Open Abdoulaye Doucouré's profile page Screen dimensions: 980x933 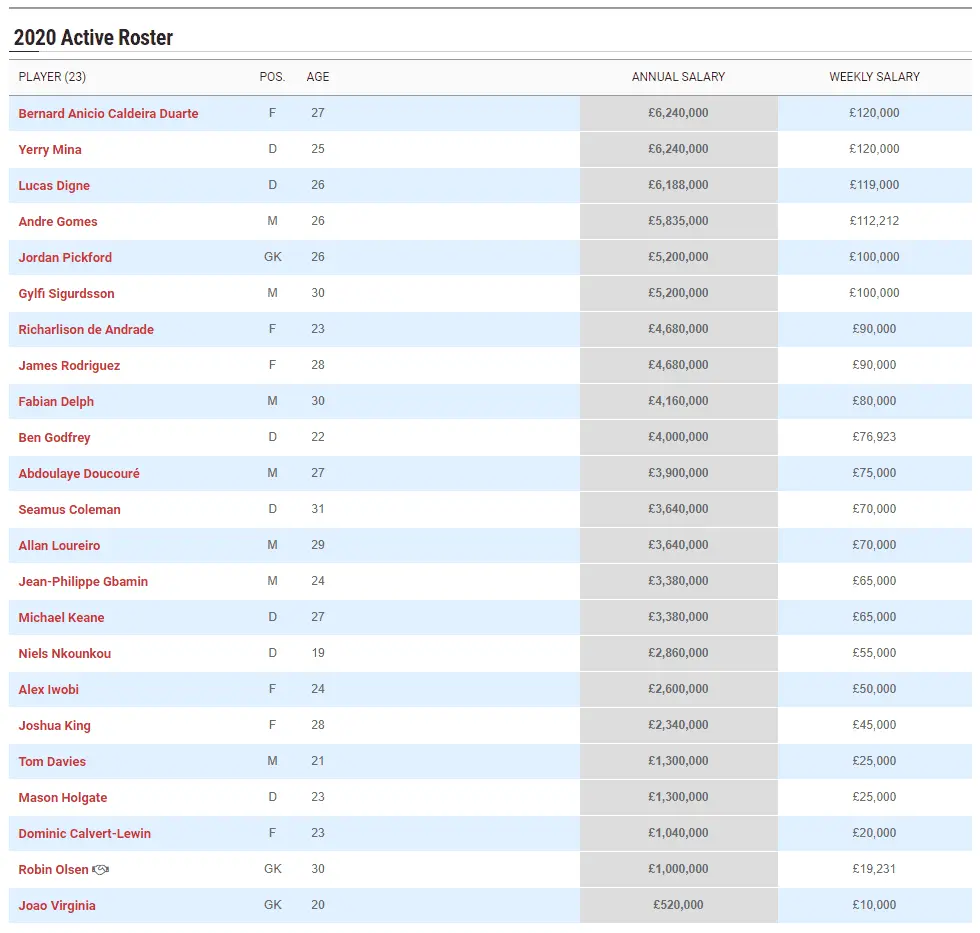coord(79,474)
